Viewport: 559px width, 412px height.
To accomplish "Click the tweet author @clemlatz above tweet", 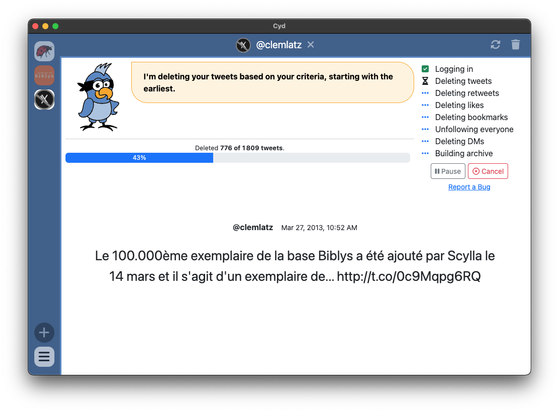I will point(253,227).
